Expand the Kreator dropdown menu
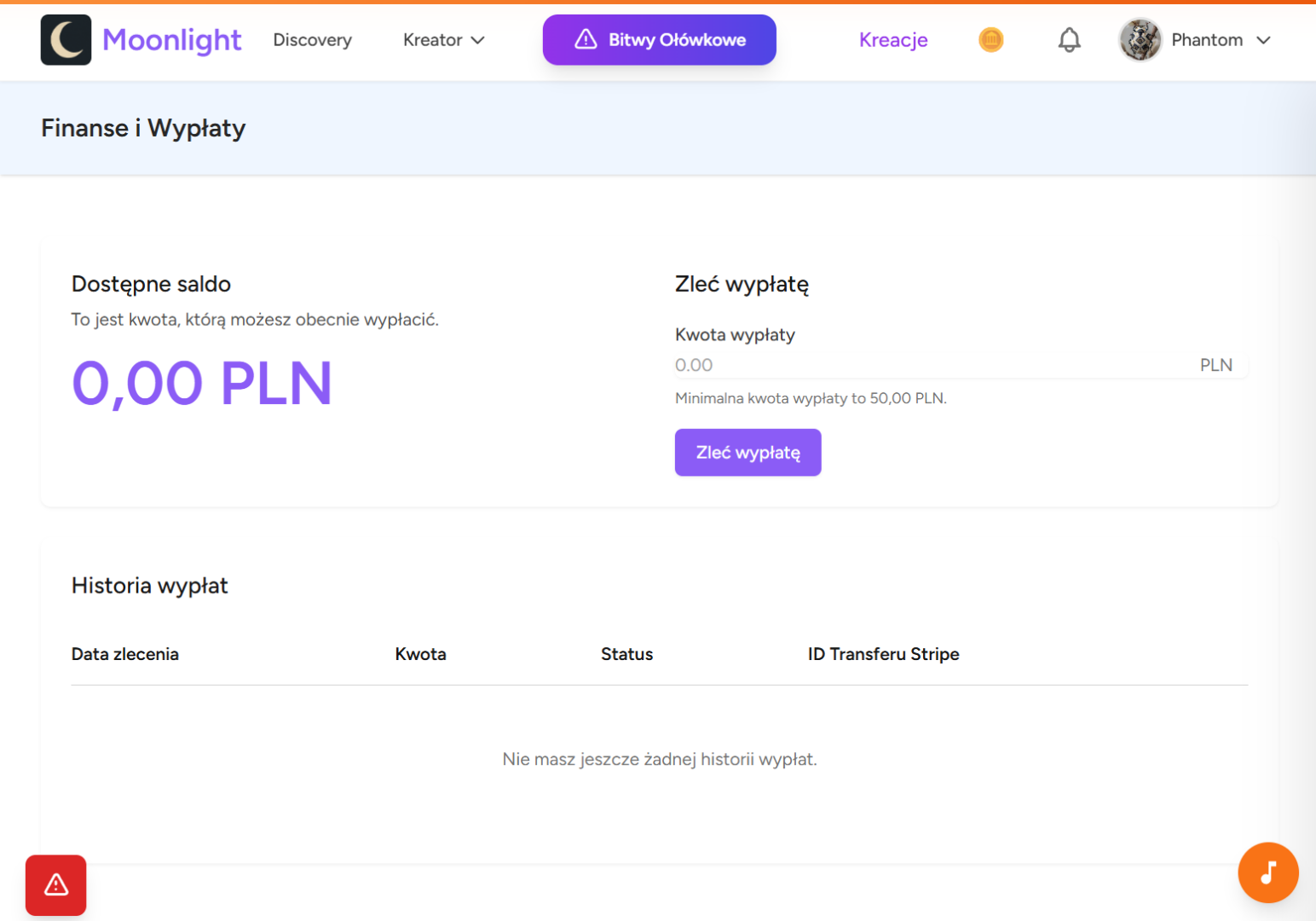 pos(443,40)
